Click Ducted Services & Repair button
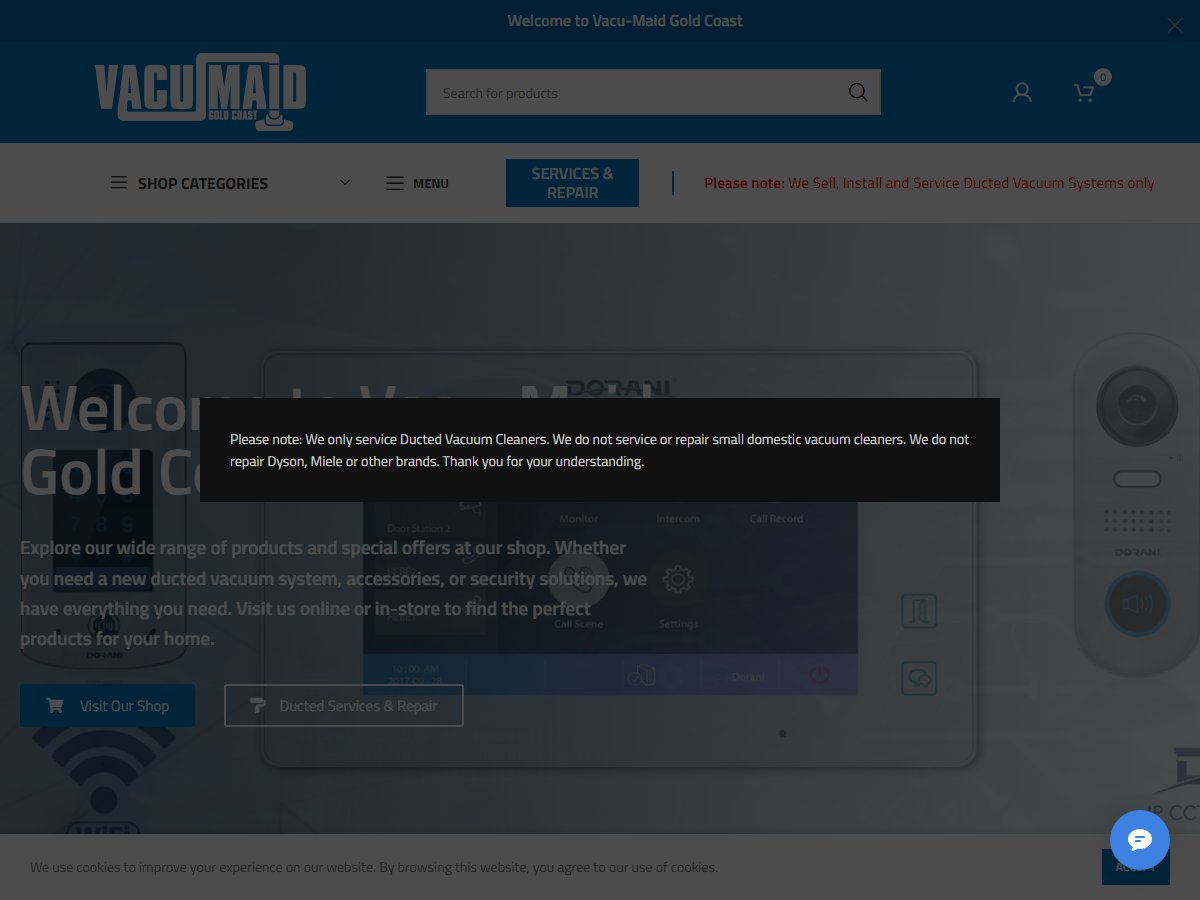 tap(344, 706)
